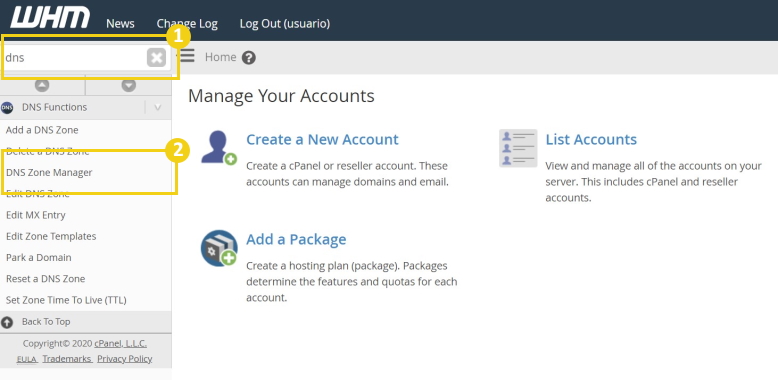Open Edit MX Entry
Screen dimensions: 778x380
[x=36, y=215]
